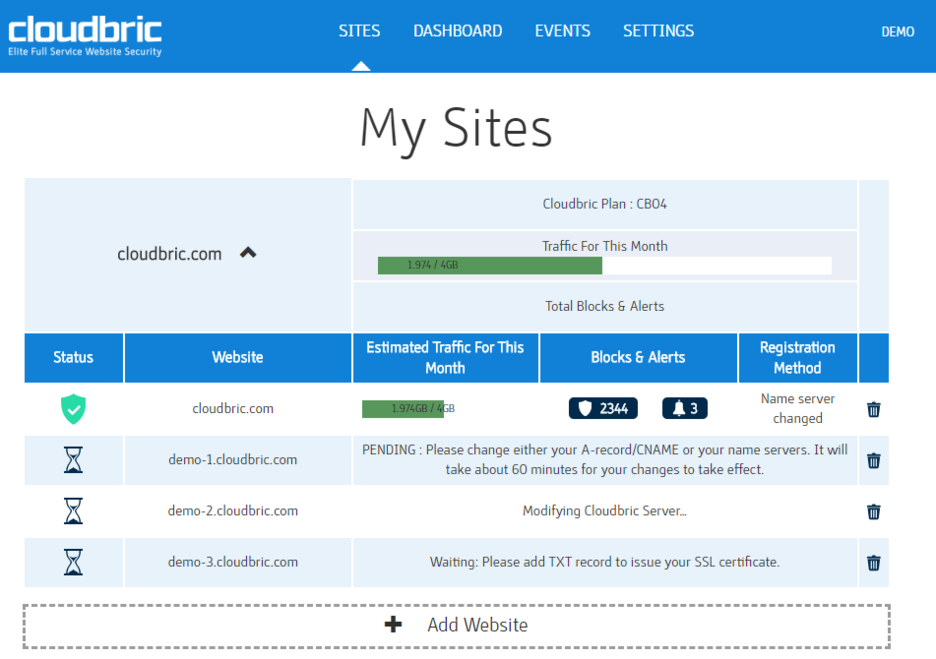Click green shield status icon for cloudbric.com

73,409
